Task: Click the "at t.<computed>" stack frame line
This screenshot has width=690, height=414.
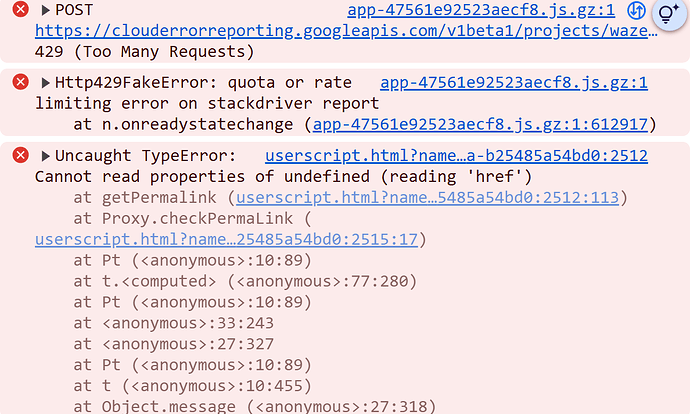Action: pyautogui.click(x=244, y=281)
